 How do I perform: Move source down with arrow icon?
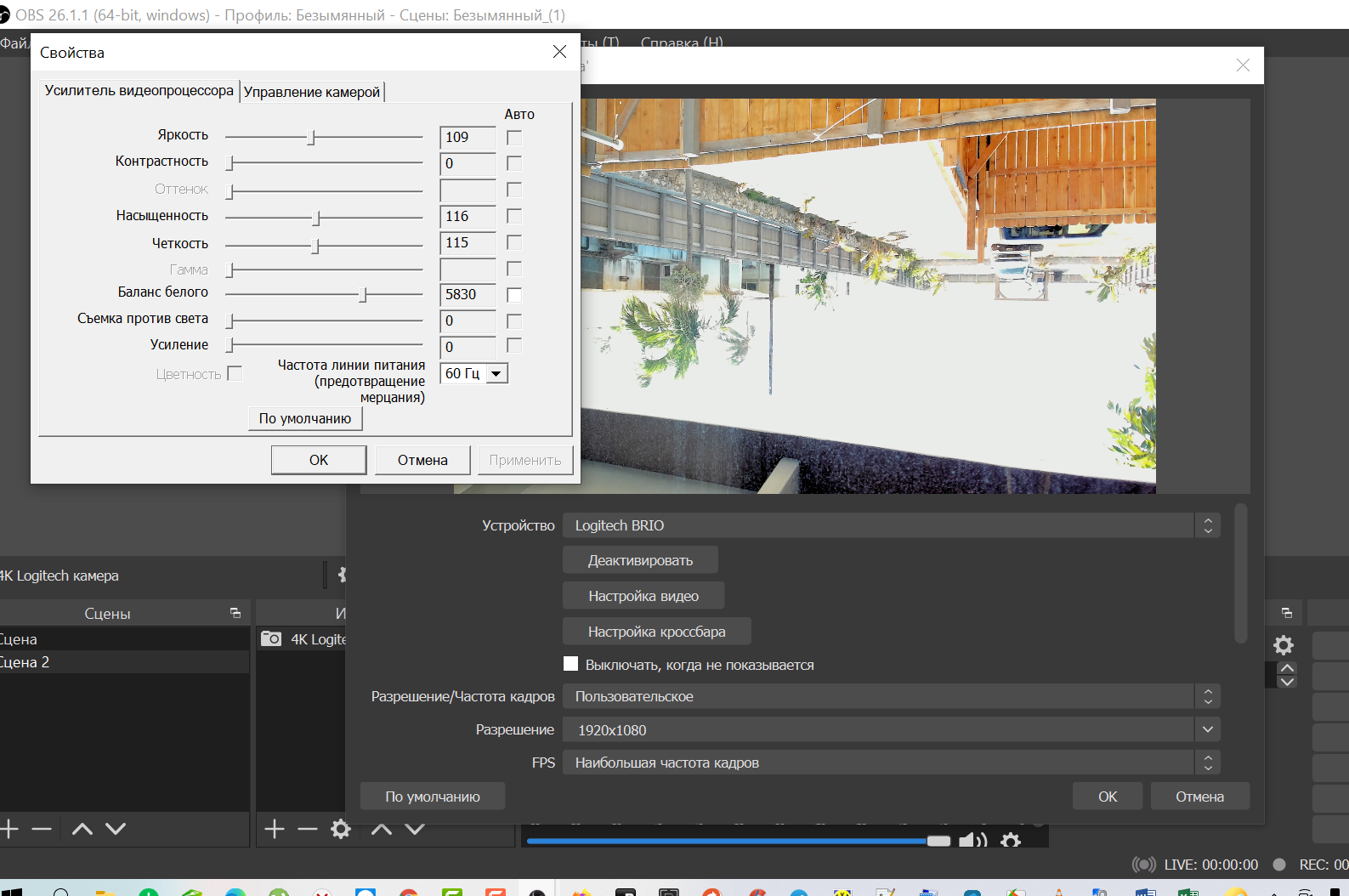[415, 829]
